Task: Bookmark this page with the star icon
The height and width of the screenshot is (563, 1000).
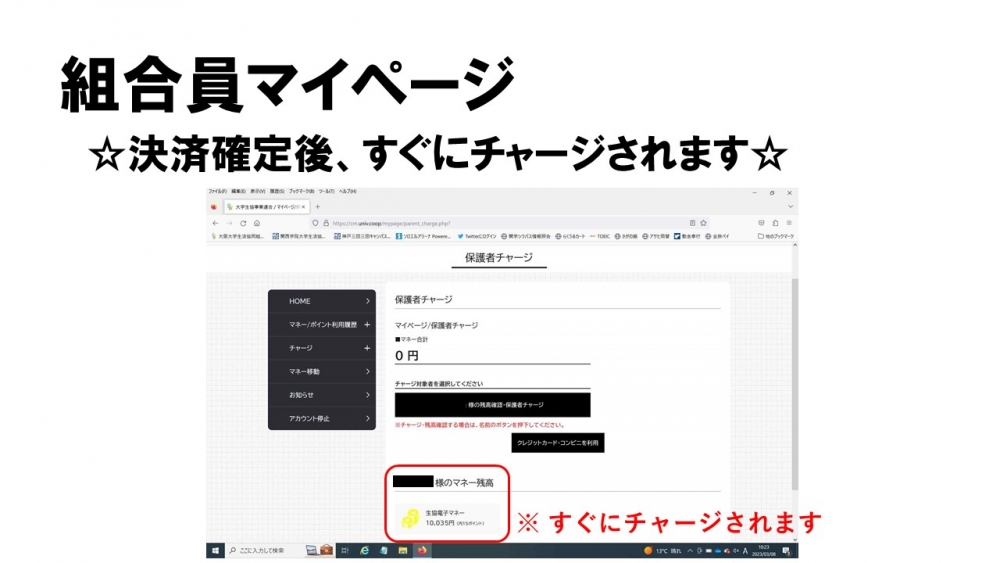Action: (x=703, y=223)
